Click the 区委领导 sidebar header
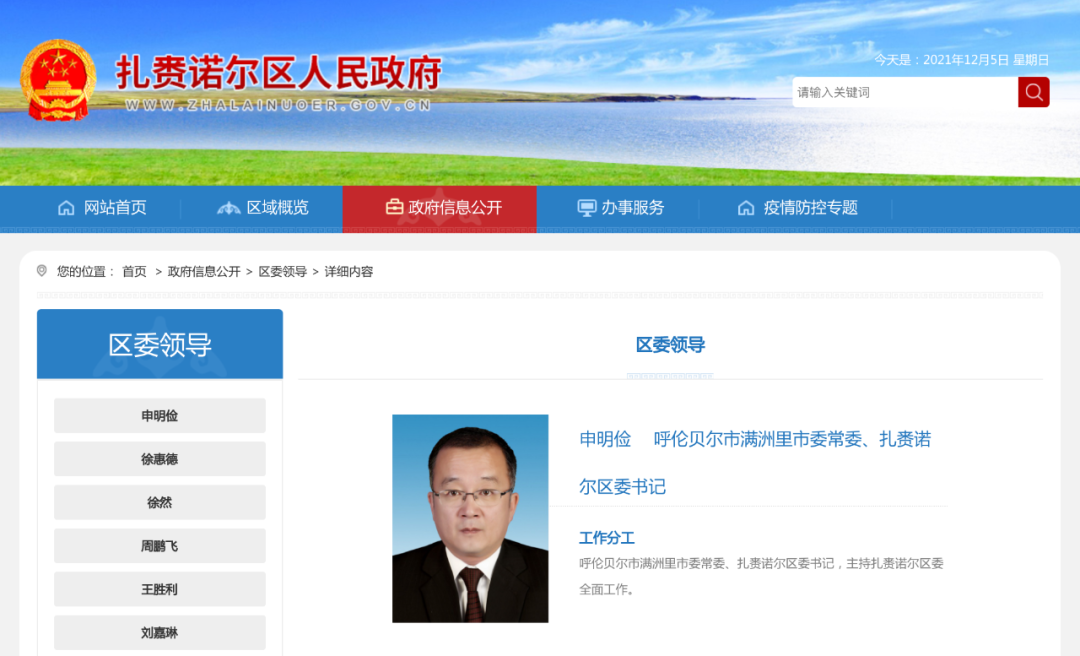This screenshot has width=1080, height=656. [x=160, y=344]
